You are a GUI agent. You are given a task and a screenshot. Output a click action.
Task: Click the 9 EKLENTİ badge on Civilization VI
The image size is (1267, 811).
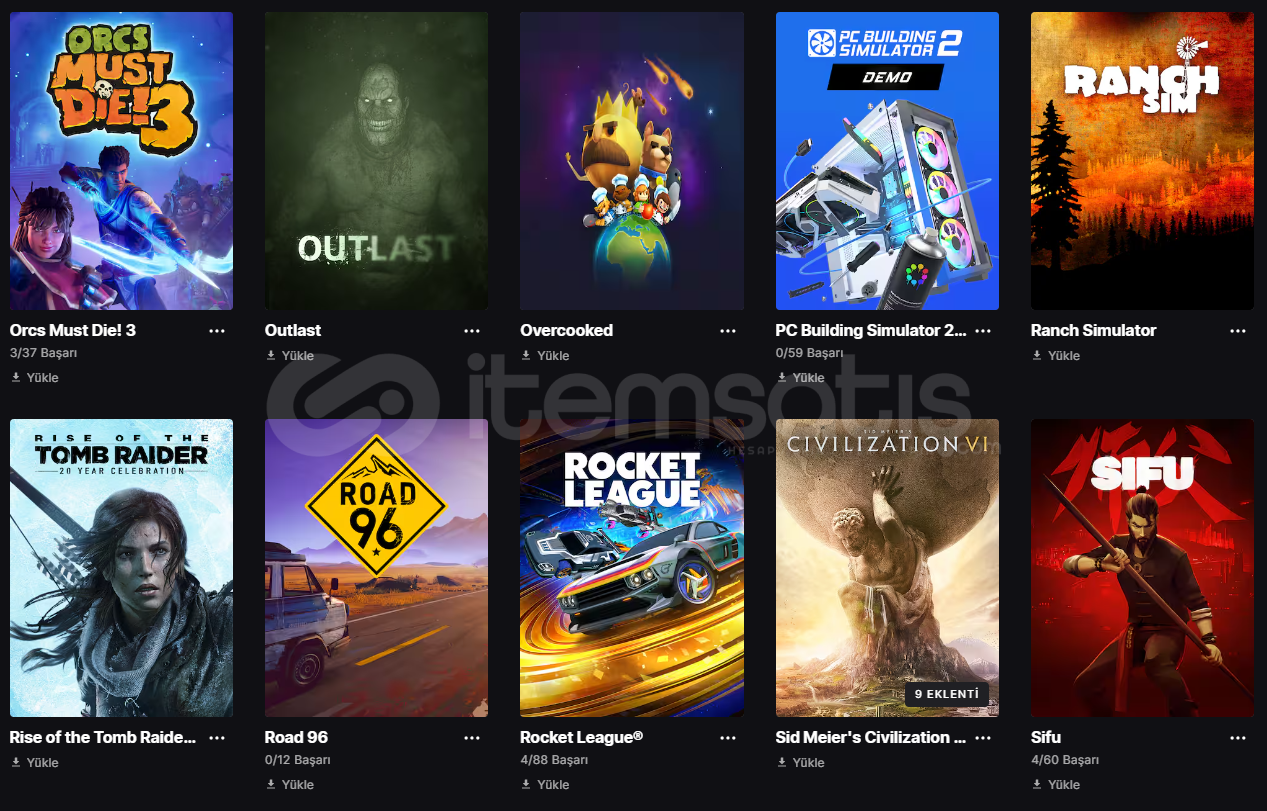pos(947,694)
